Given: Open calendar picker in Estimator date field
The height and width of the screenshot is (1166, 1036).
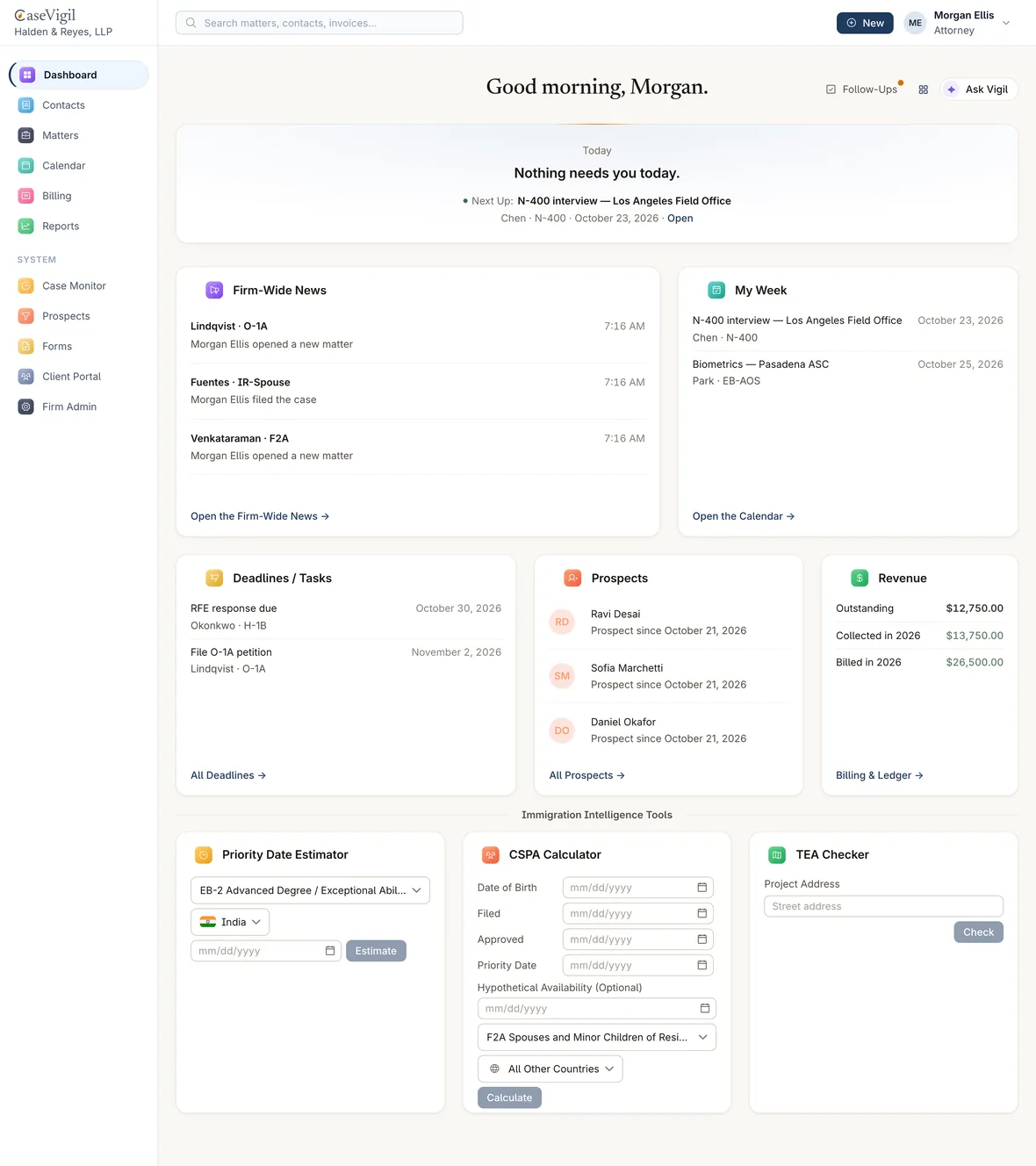Looking at the screenshot, I should 330,951.
